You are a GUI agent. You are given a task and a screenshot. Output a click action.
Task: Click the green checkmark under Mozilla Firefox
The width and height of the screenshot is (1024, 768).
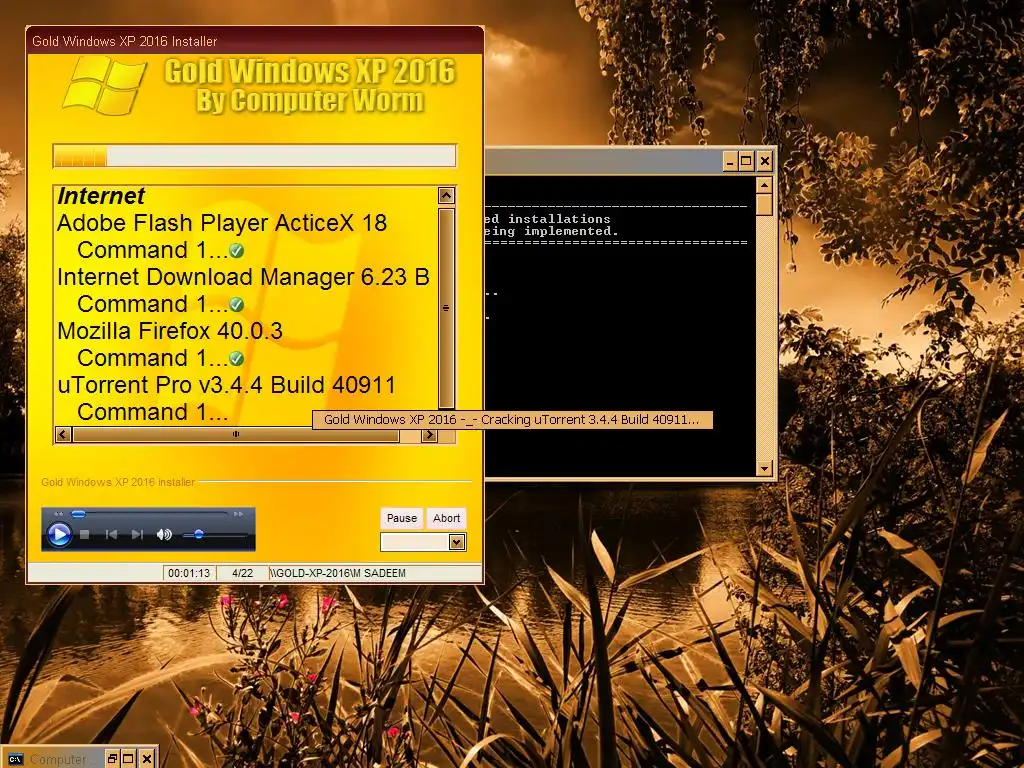237,358
